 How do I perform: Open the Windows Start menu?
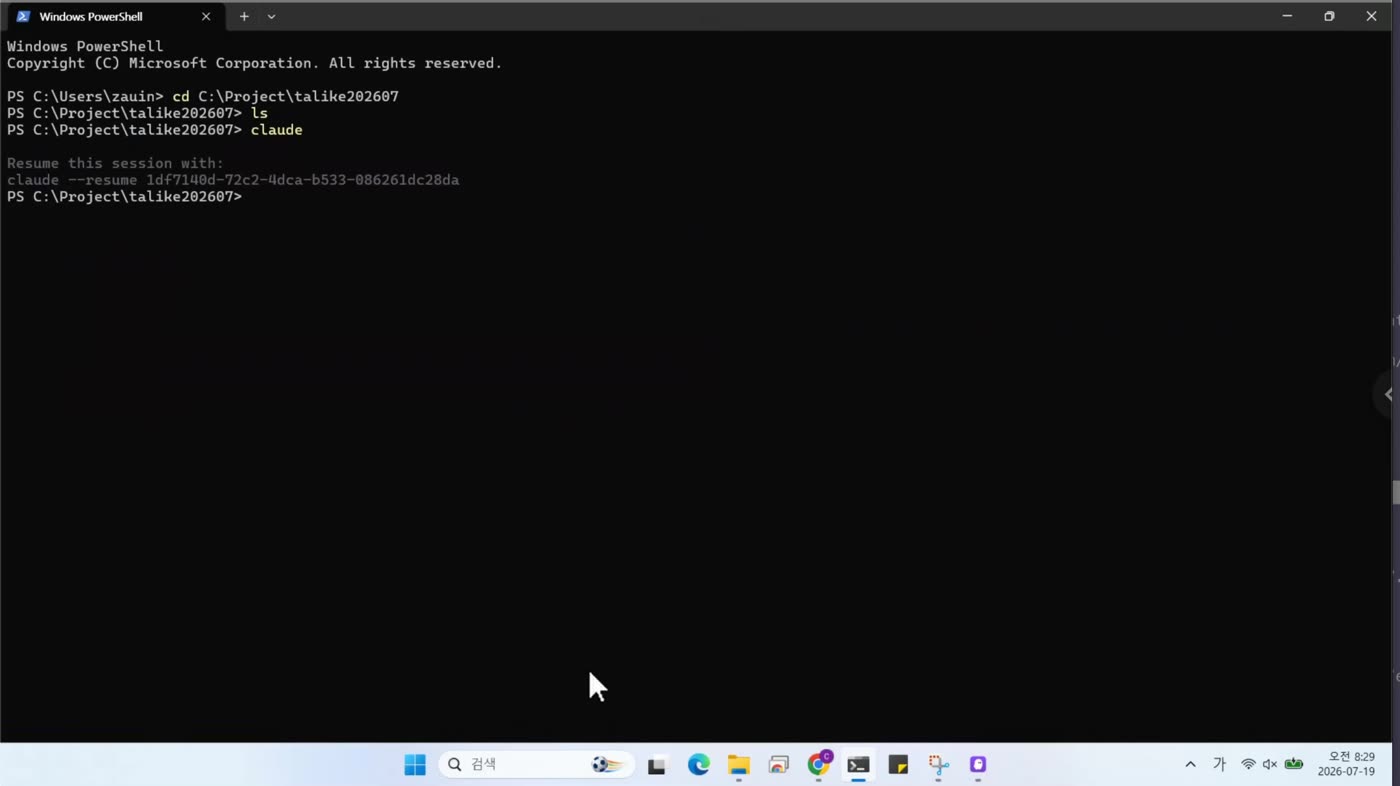point(415,765)
